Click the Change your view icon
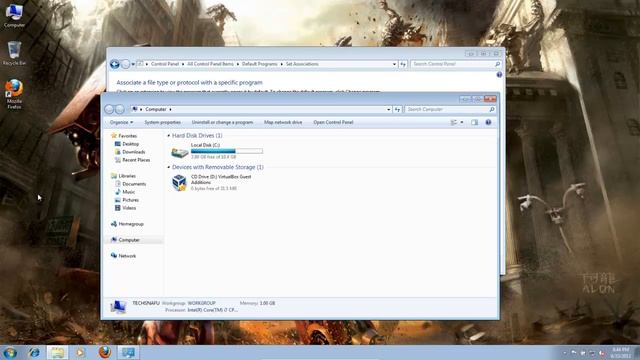The image size is (640, 360). (453, 122)
